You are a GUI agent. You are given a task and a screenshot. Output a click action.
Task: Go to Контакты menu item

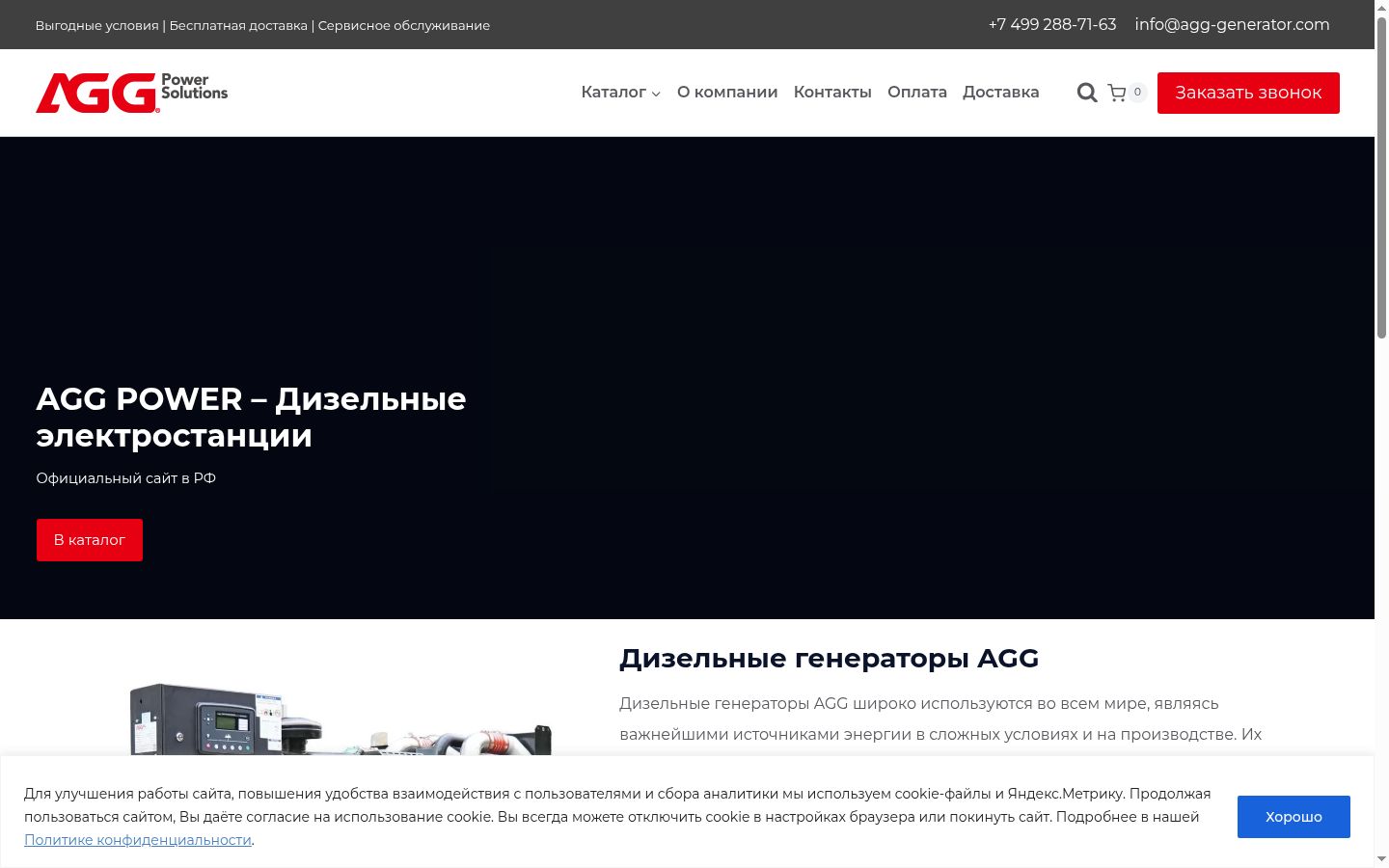coord(832,93)
